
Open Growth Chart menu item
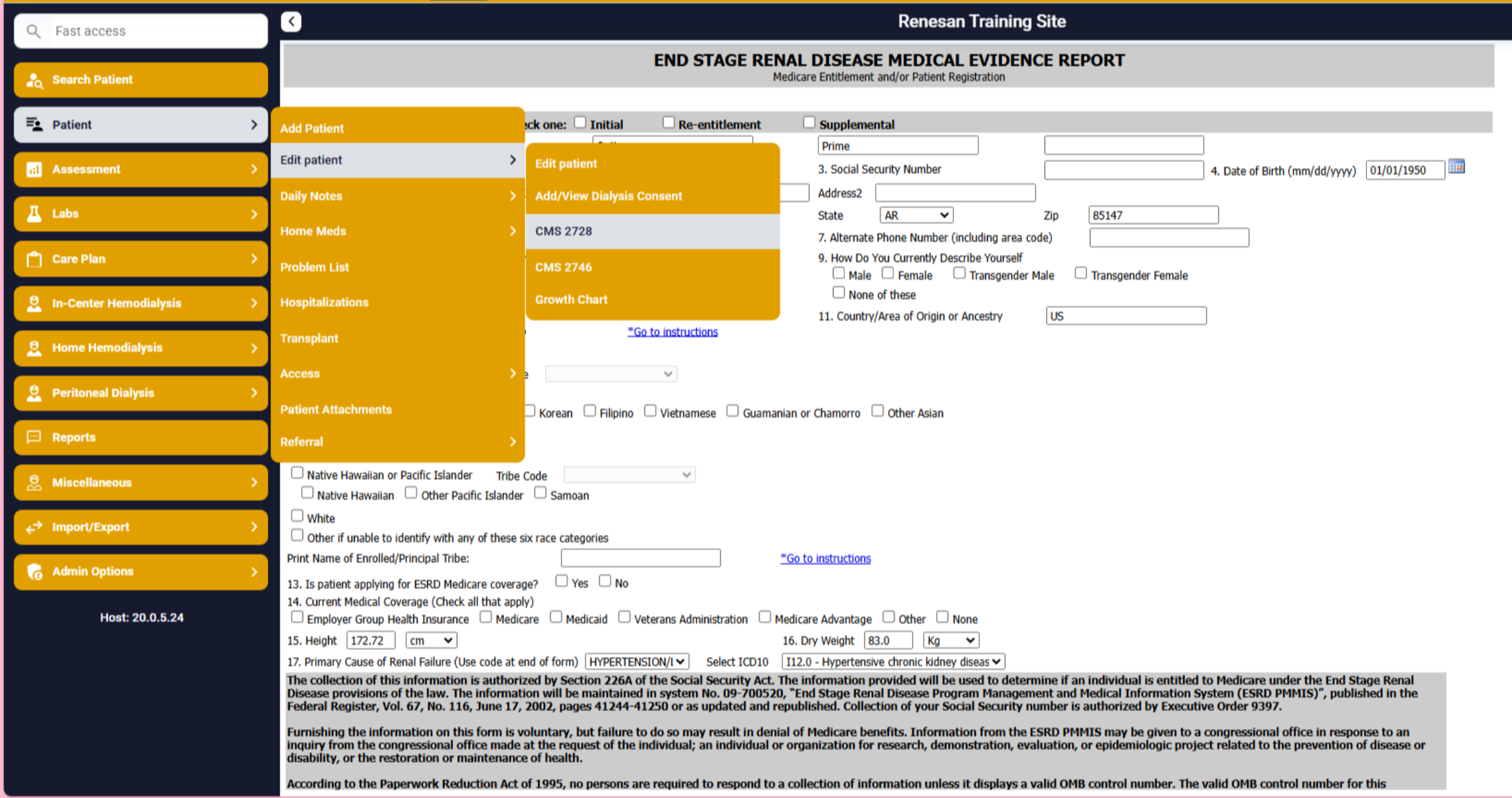pos(653,300)
